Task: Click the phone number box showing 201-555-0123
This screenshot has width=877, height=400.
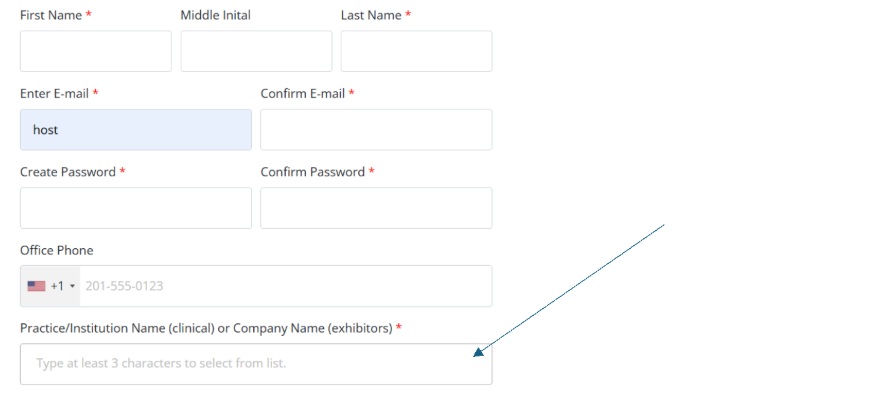Action: tap(286, 286)
